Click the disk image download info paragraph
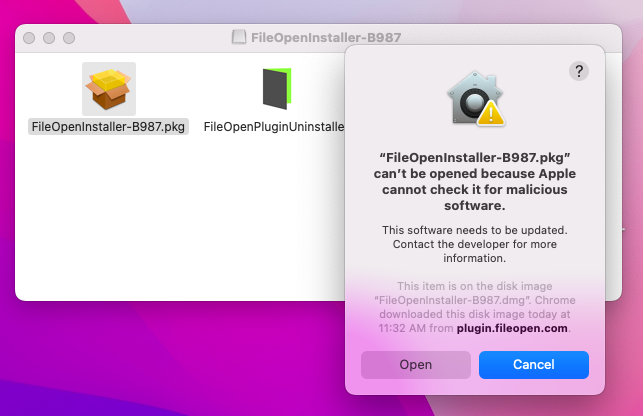Screen dimensions: 643x416 [x=474, y=307]
